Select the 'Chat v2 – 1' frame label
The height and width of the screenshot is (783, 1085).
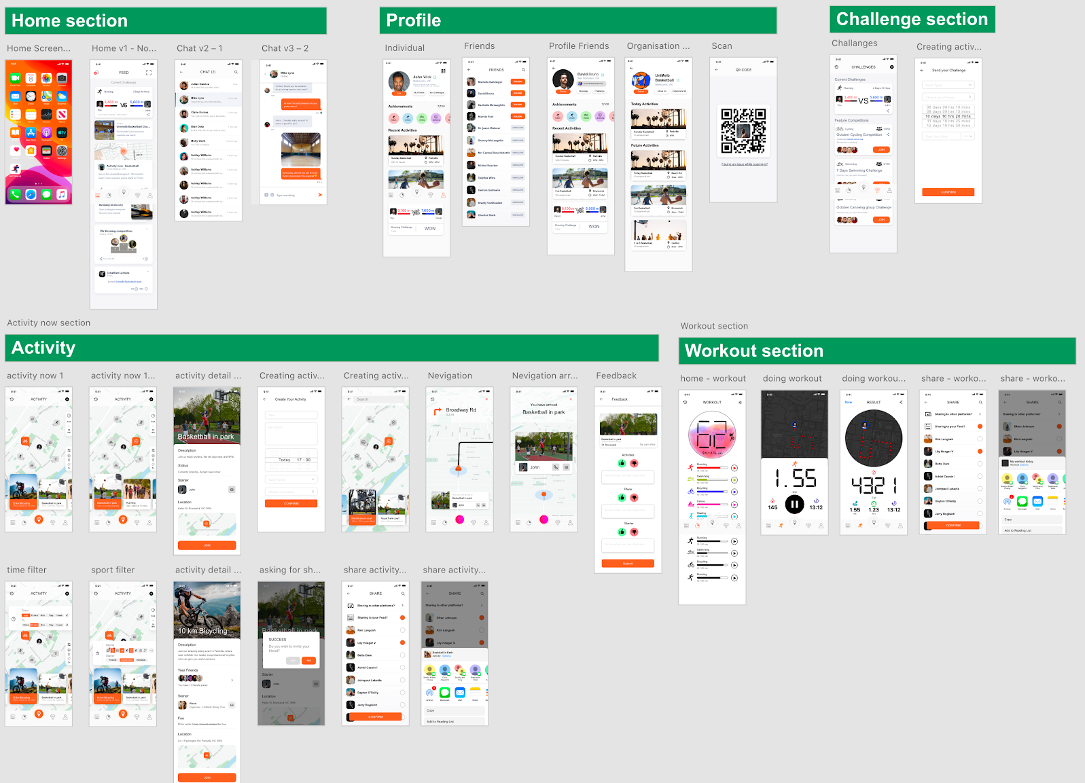199,48
